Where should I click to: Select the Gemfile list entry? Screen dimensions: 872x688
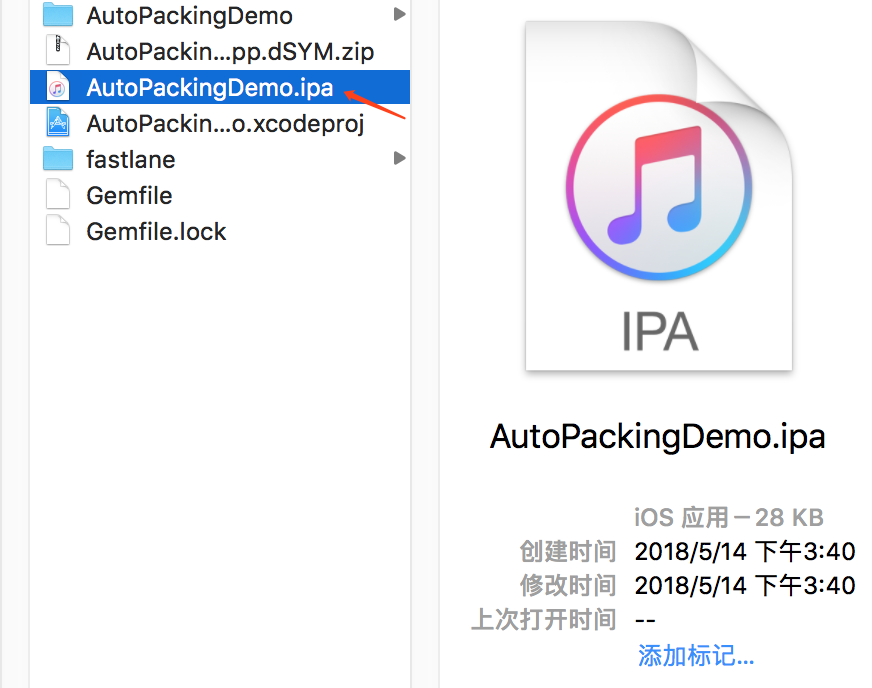click(130, 195)
